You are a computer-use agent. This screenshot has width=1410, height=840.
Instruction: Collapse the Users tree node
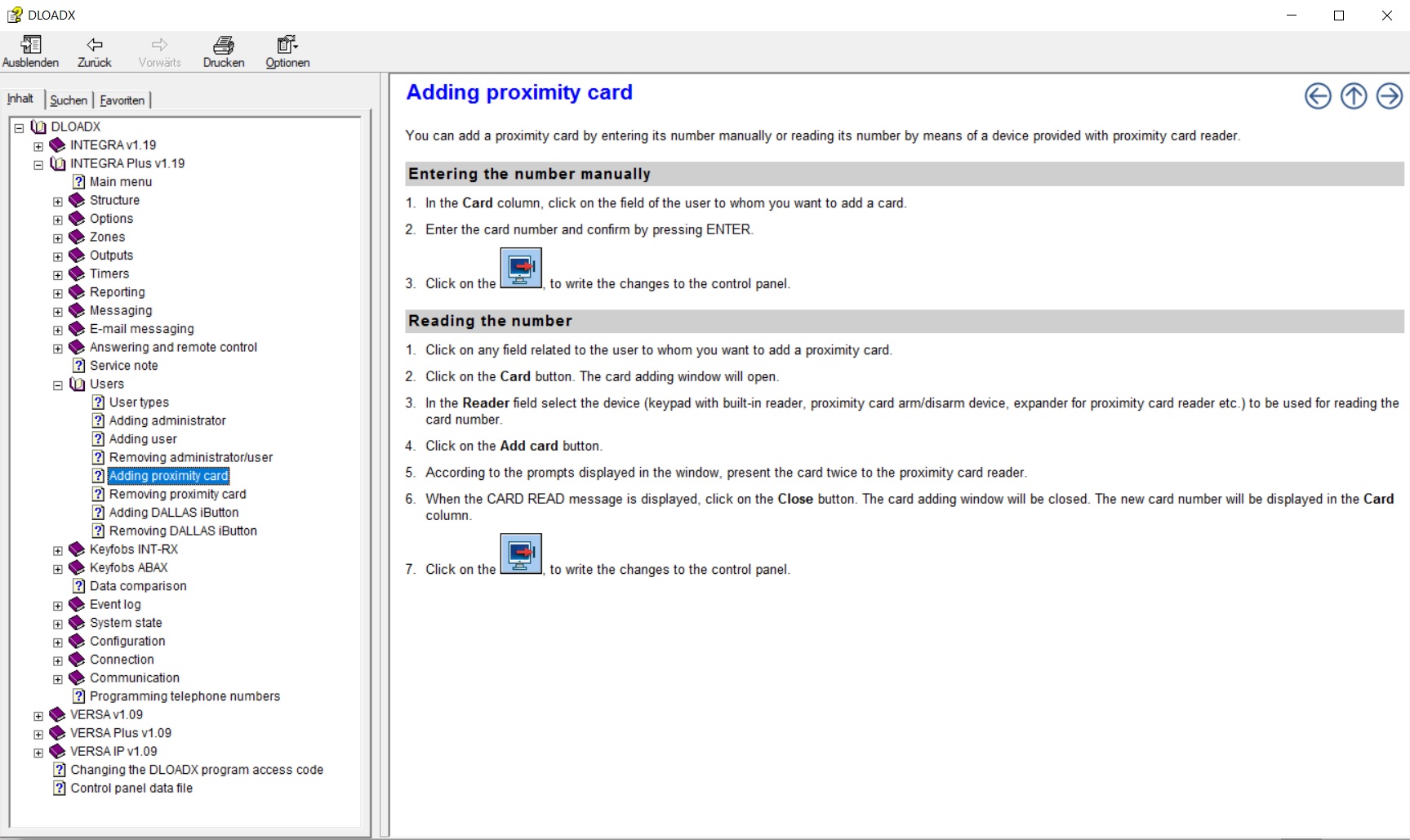58,385
